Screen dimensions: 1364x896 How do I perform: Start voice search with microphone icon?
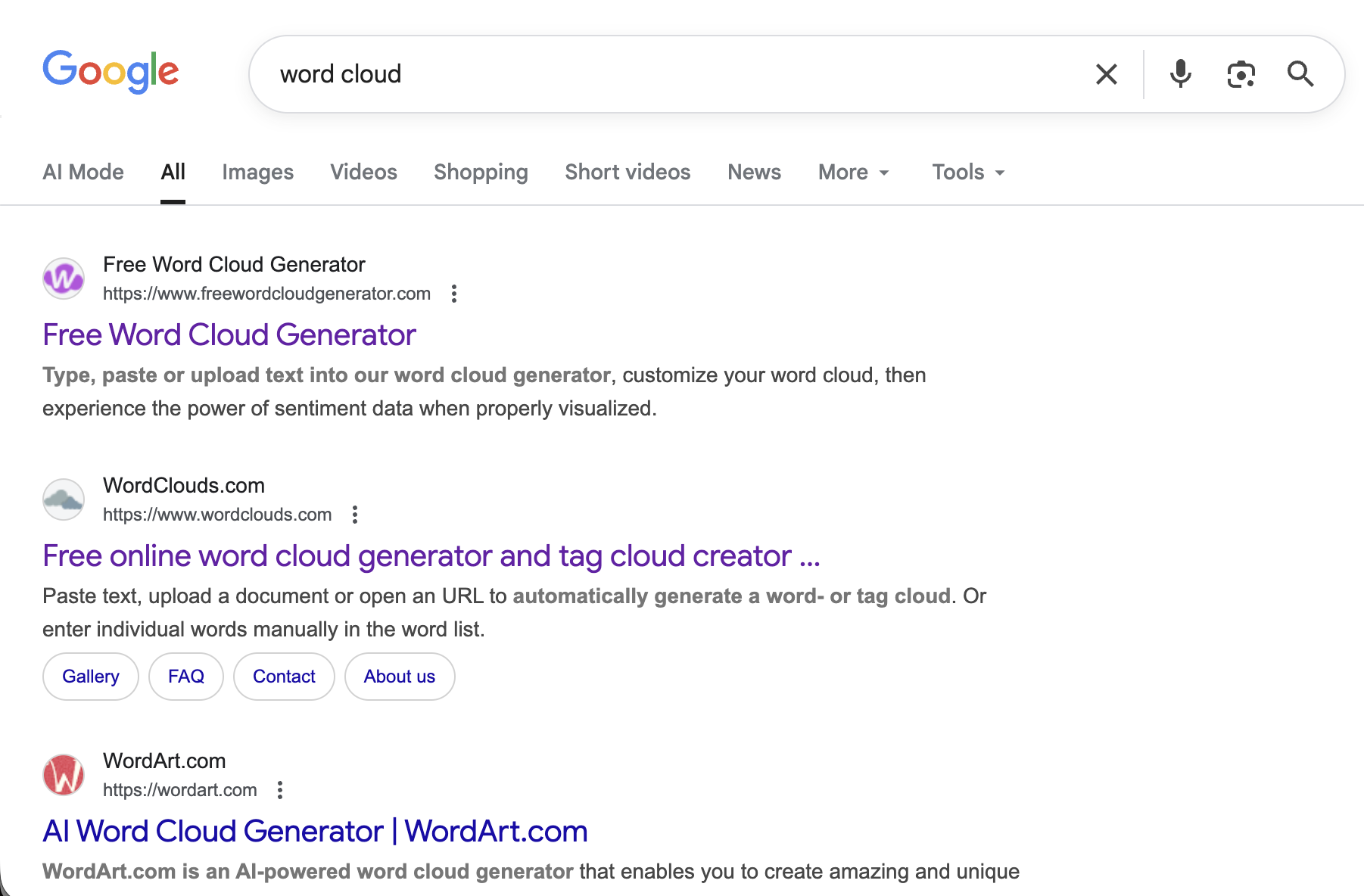pos(1180,74)
